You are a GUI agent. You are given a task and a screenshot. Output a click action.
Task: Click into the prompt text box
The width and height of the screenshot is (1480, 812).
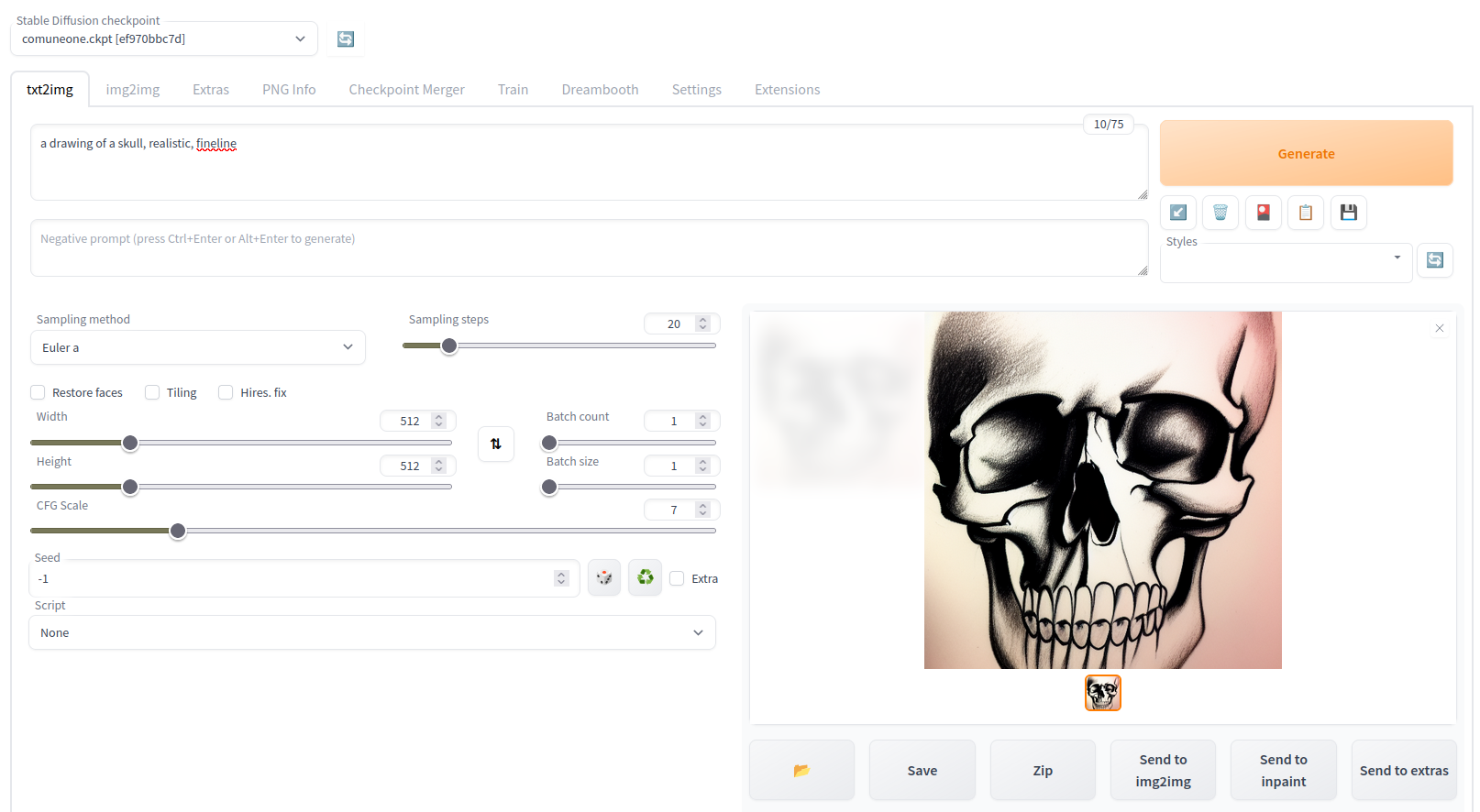[x=590, y=162]
